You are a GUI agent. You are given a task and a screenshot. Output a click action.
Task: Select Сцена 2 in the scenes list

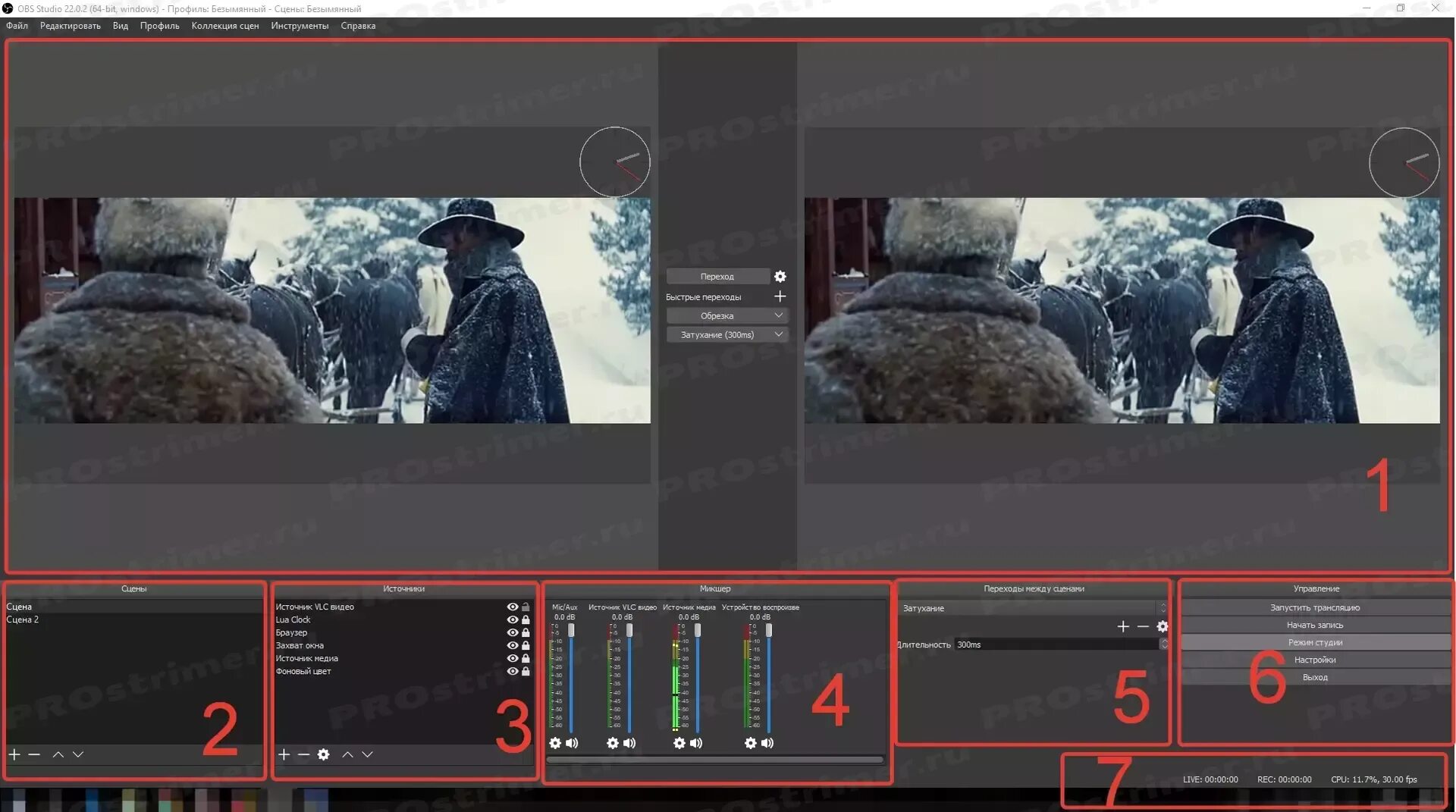(x=134, y=620)
